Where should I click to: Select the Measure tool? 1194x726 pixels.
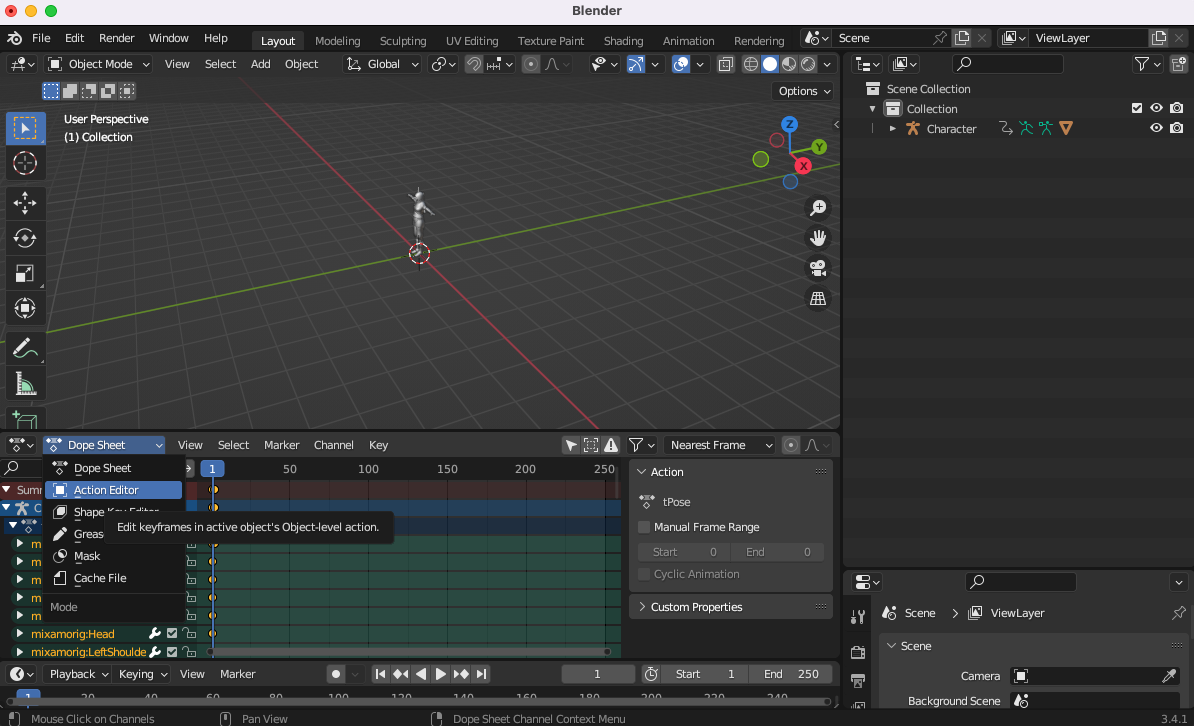pos(25,384)
